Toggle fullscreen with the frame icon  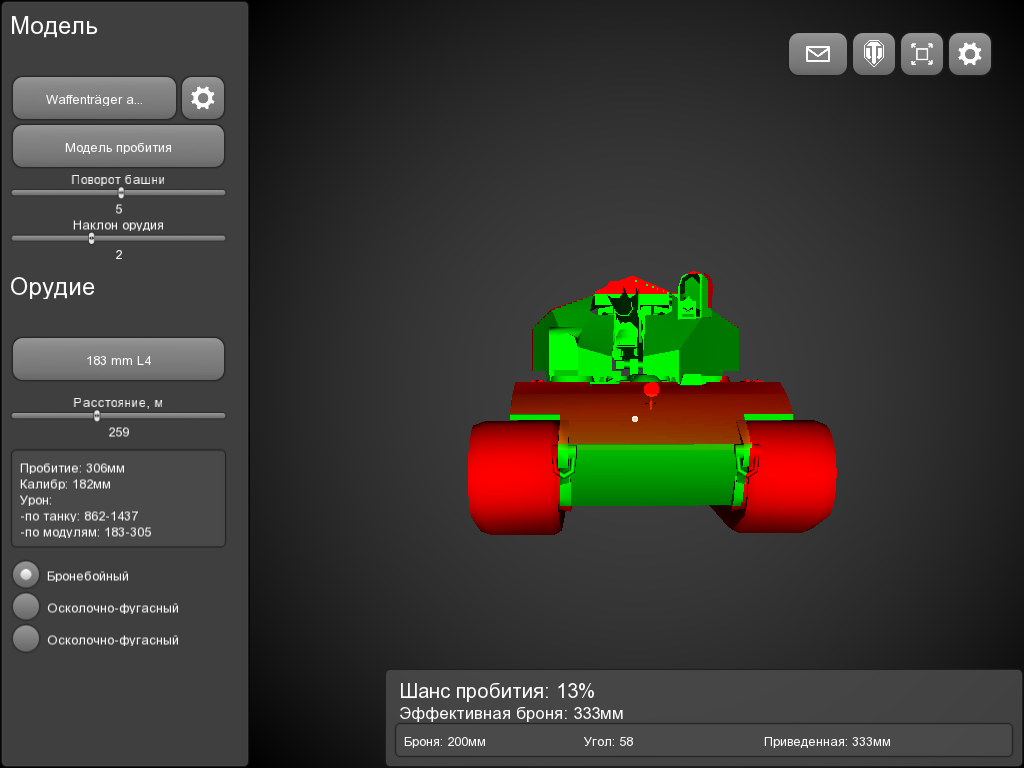pos(921,54)
